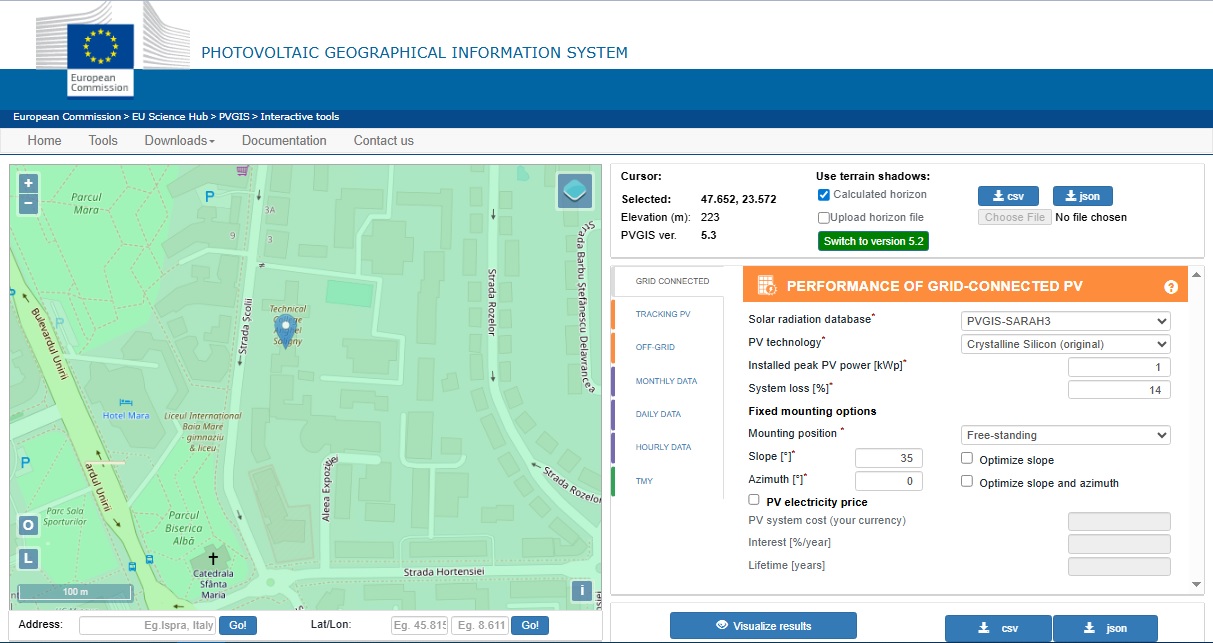Open the Monthly Data tab
This screenshot has height=643, width=1213.
coord(666,381)
